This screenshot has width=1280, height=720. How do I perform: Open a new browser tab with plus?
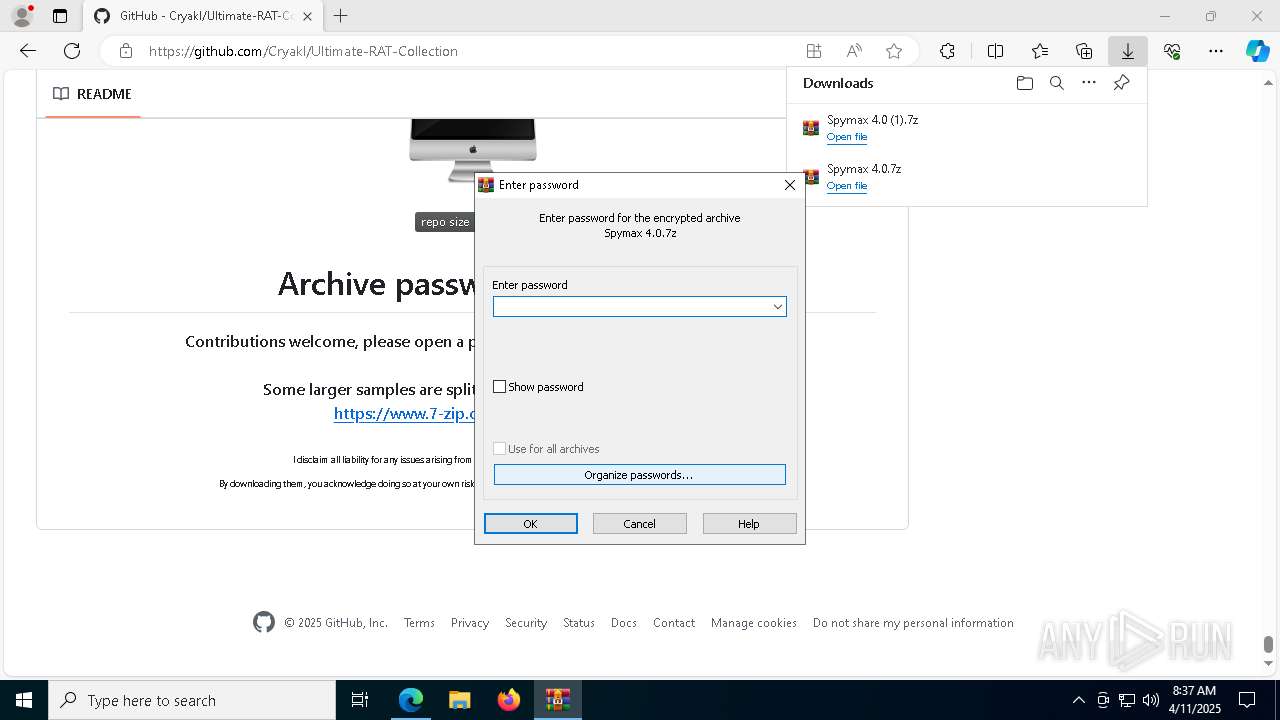click(x=341, y=16)
